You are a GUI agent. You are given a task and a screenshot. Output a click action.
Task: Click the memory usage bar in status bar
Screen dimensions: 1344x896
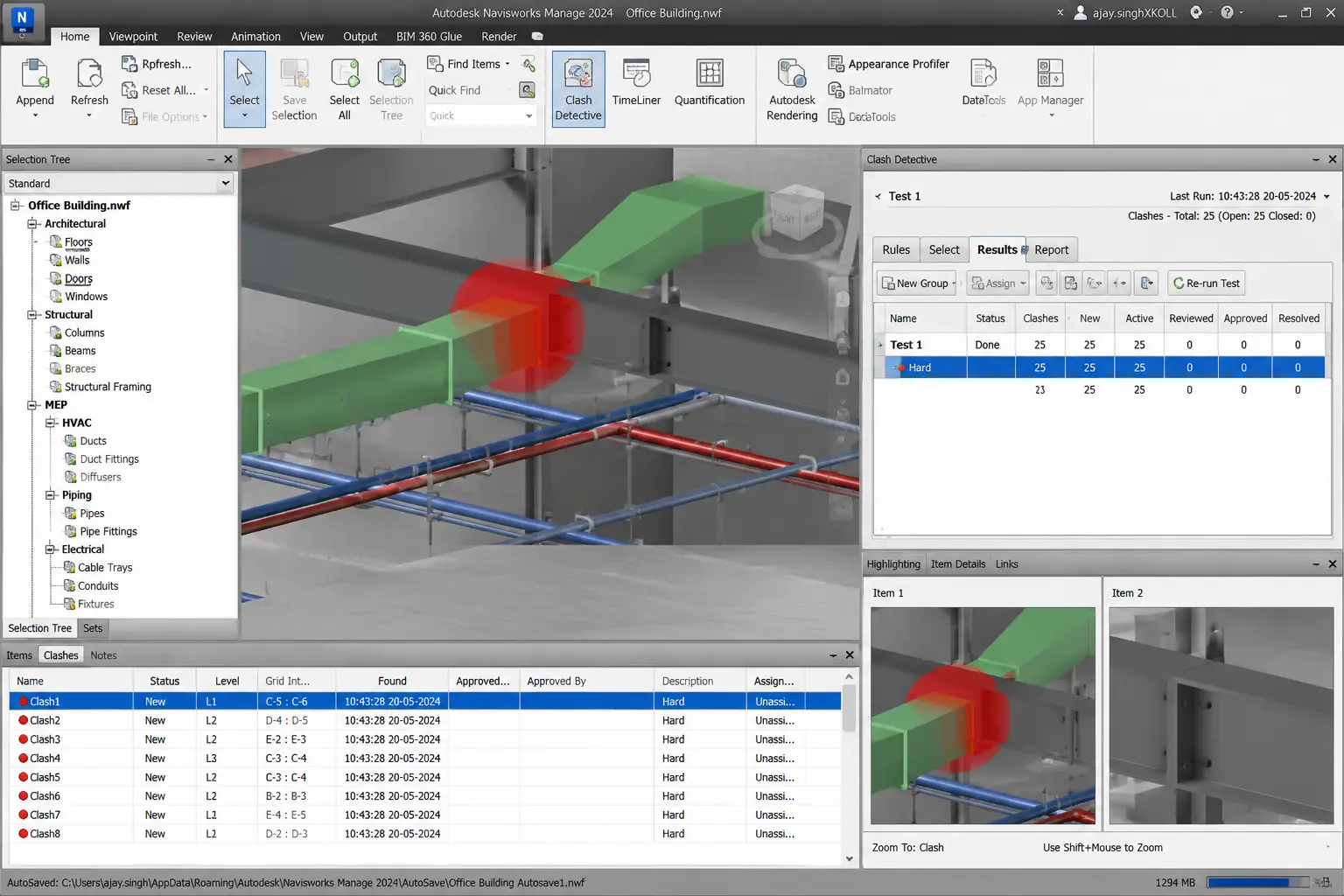click(x=1258, y=883)
